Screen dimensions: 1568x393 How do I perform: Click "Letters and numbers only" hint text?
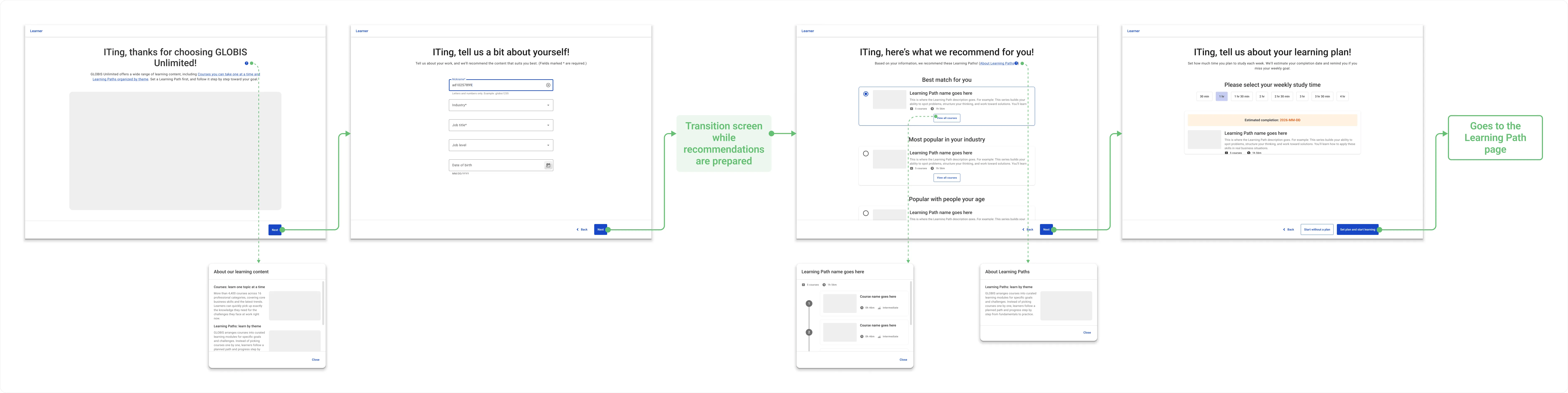[480, 94]
